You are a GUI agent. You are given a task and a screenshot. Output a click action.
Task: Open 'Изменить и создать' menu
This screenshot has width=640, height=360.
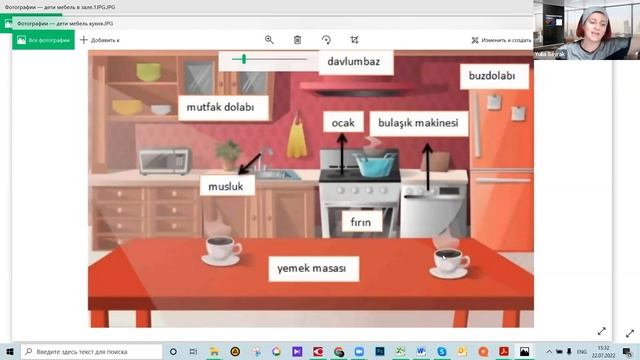pos(502,40)
